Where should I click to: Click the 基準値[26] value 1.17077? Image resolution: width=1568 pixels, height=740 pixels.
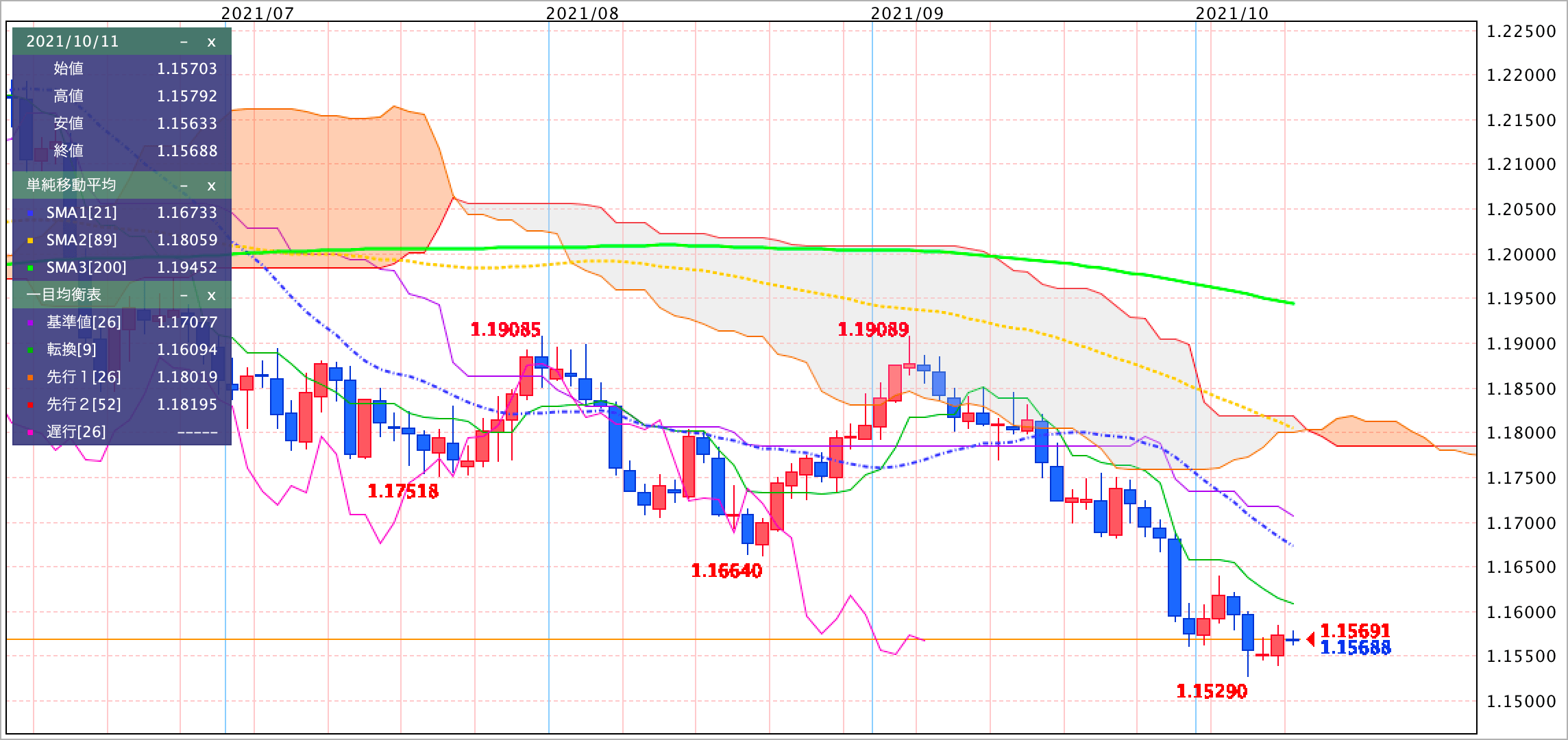click(187, 322)
